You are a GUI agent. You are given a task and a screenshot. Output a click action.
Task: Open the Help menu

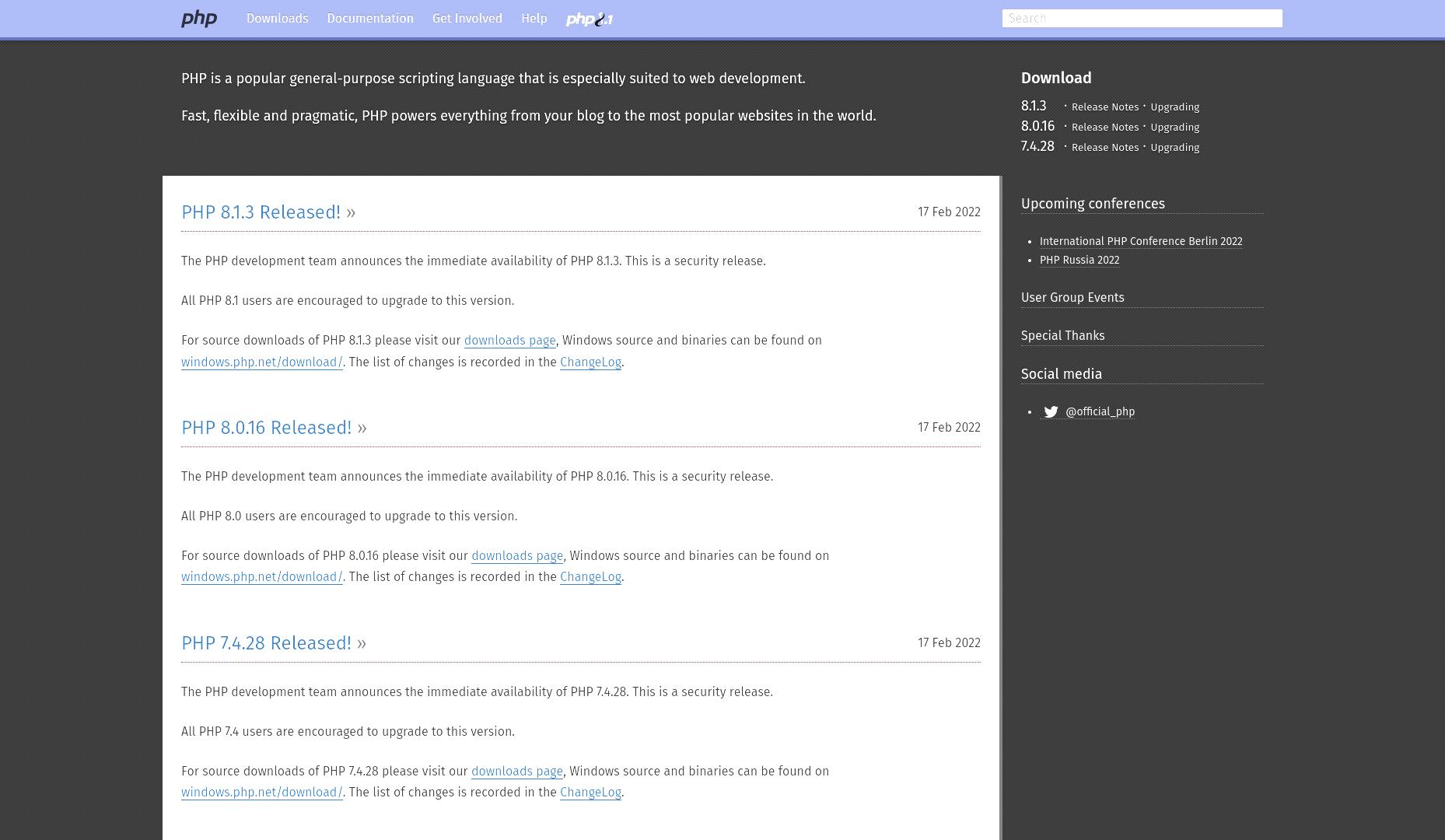(x=534, y=19)
